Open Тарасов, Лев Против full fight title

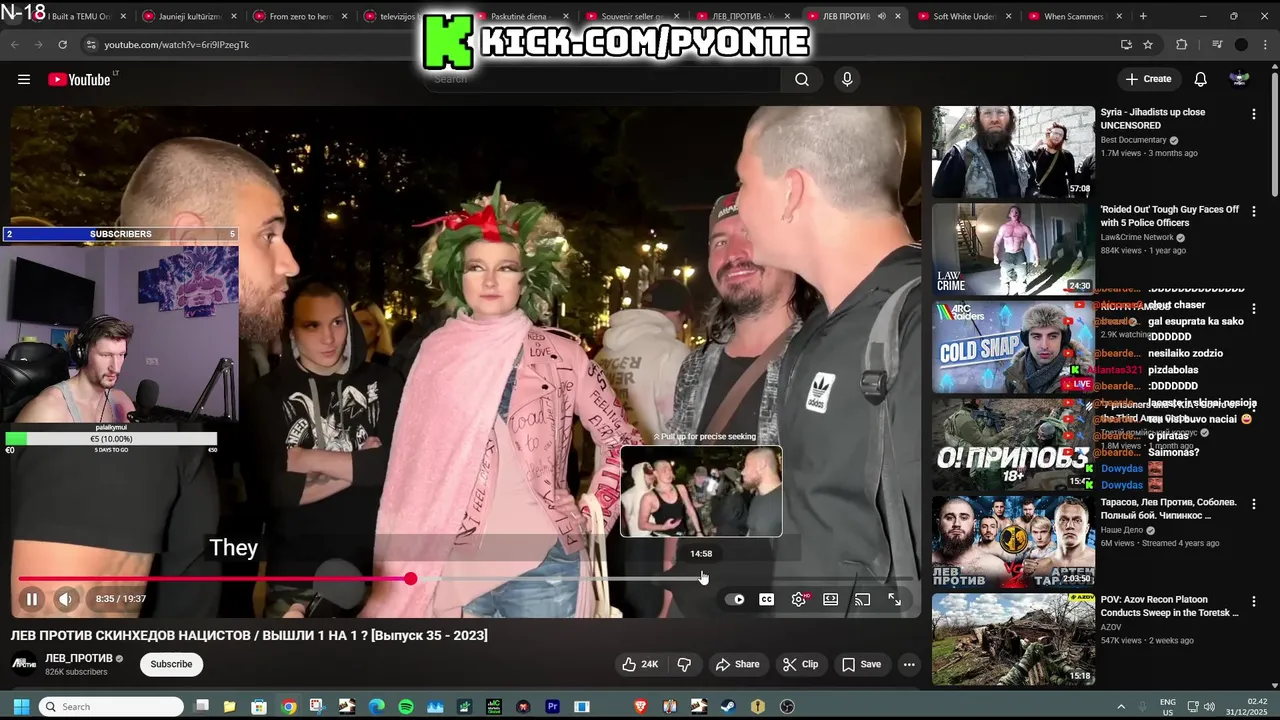1168,509
